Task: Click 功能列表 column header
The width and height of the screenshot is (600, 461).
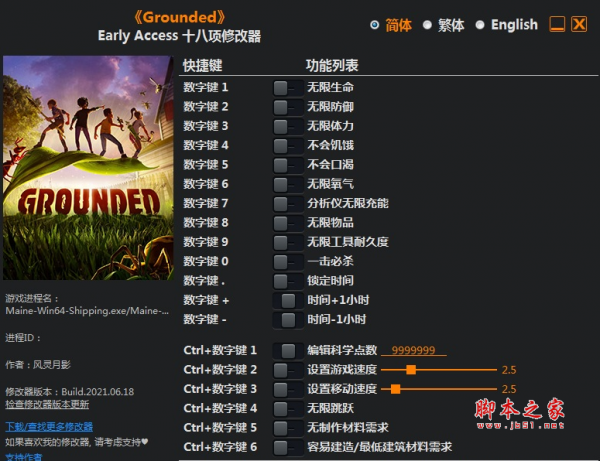Action: pos(332,65)
